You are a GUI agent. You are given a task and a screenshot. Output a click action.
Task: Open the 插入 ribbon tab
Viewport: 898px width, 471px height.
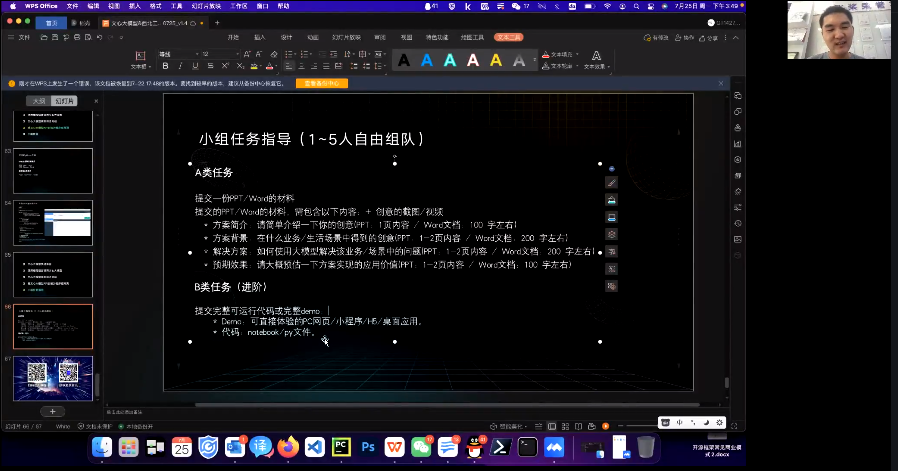pos(259,37)
